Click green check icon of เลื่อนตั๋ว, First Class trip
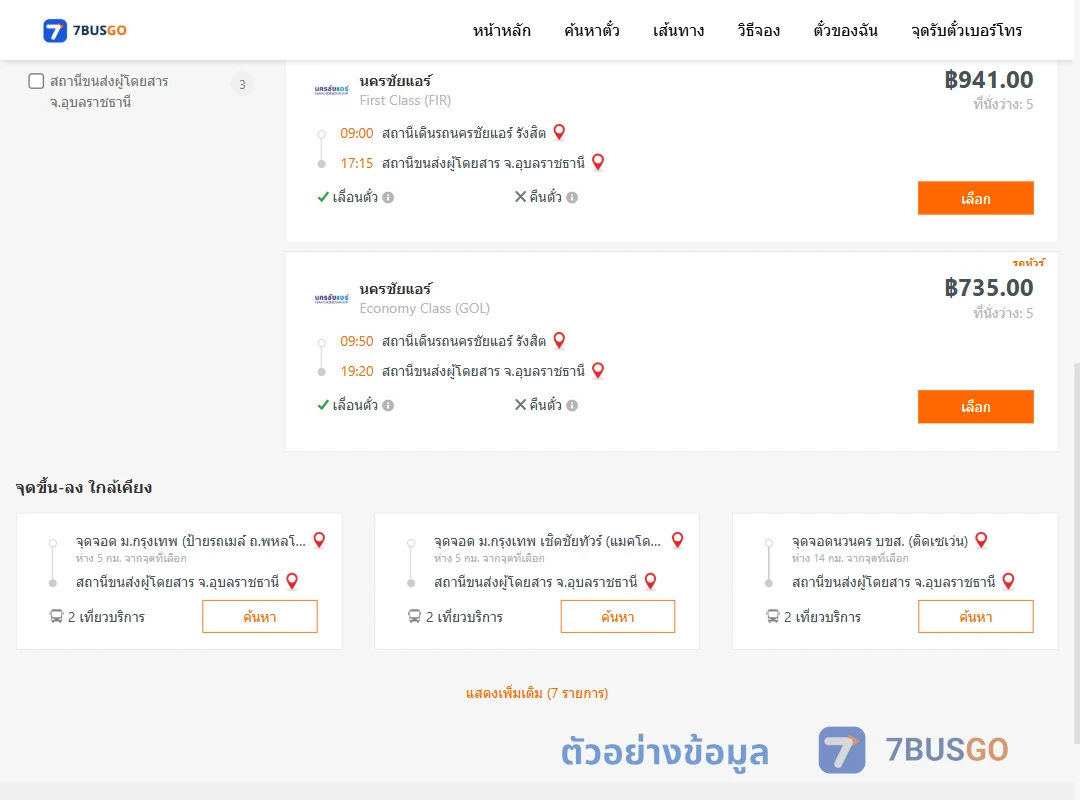This screenshot has height=800, width=1080. (x=323, y=197)
